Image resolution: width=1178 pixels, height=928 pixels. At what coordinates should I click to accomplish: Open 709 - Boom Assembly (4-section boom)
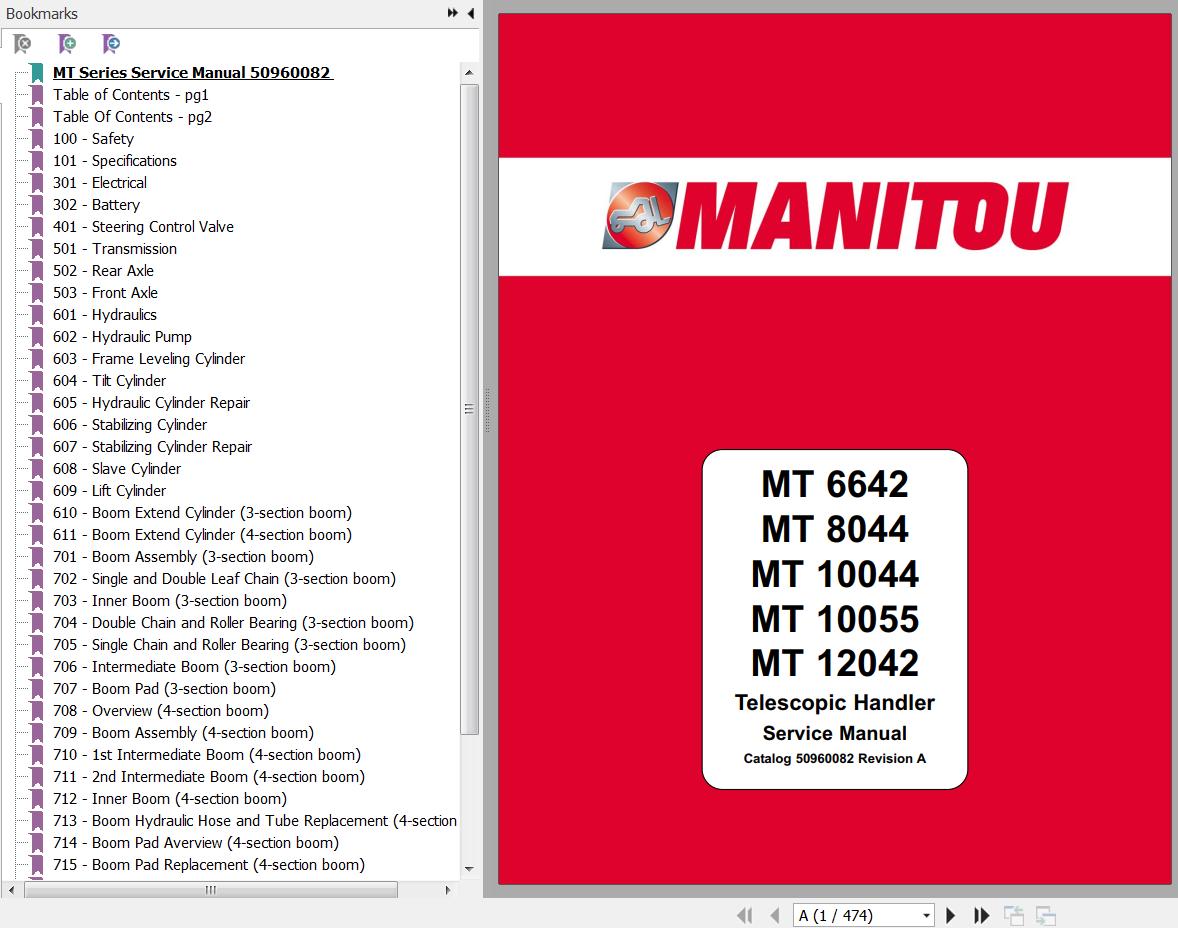(x=183, y=733)
